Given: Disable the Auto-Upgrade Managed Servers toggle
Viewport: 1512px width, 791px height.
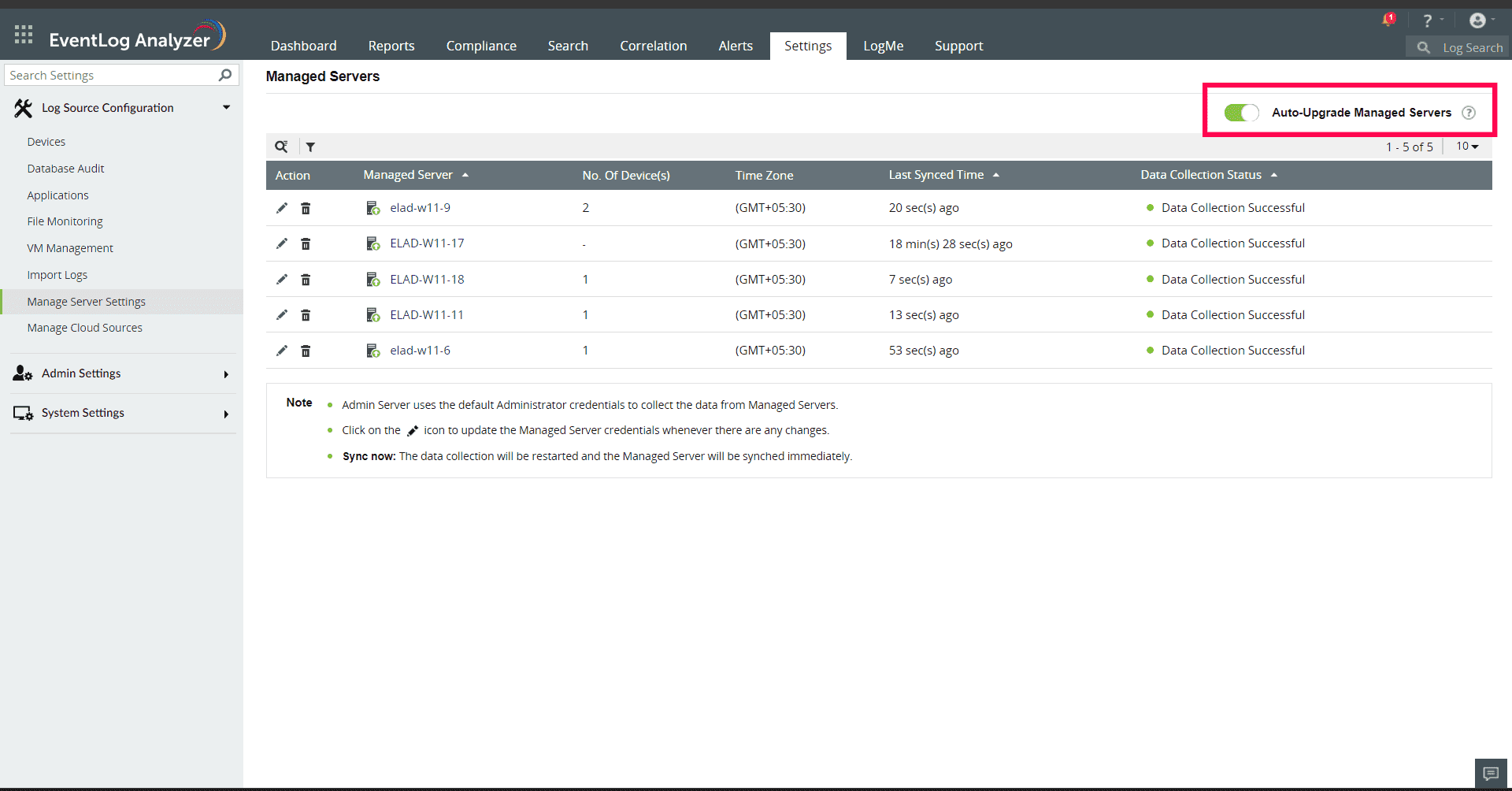Looking at the screenshot, I should (1240, 113).
